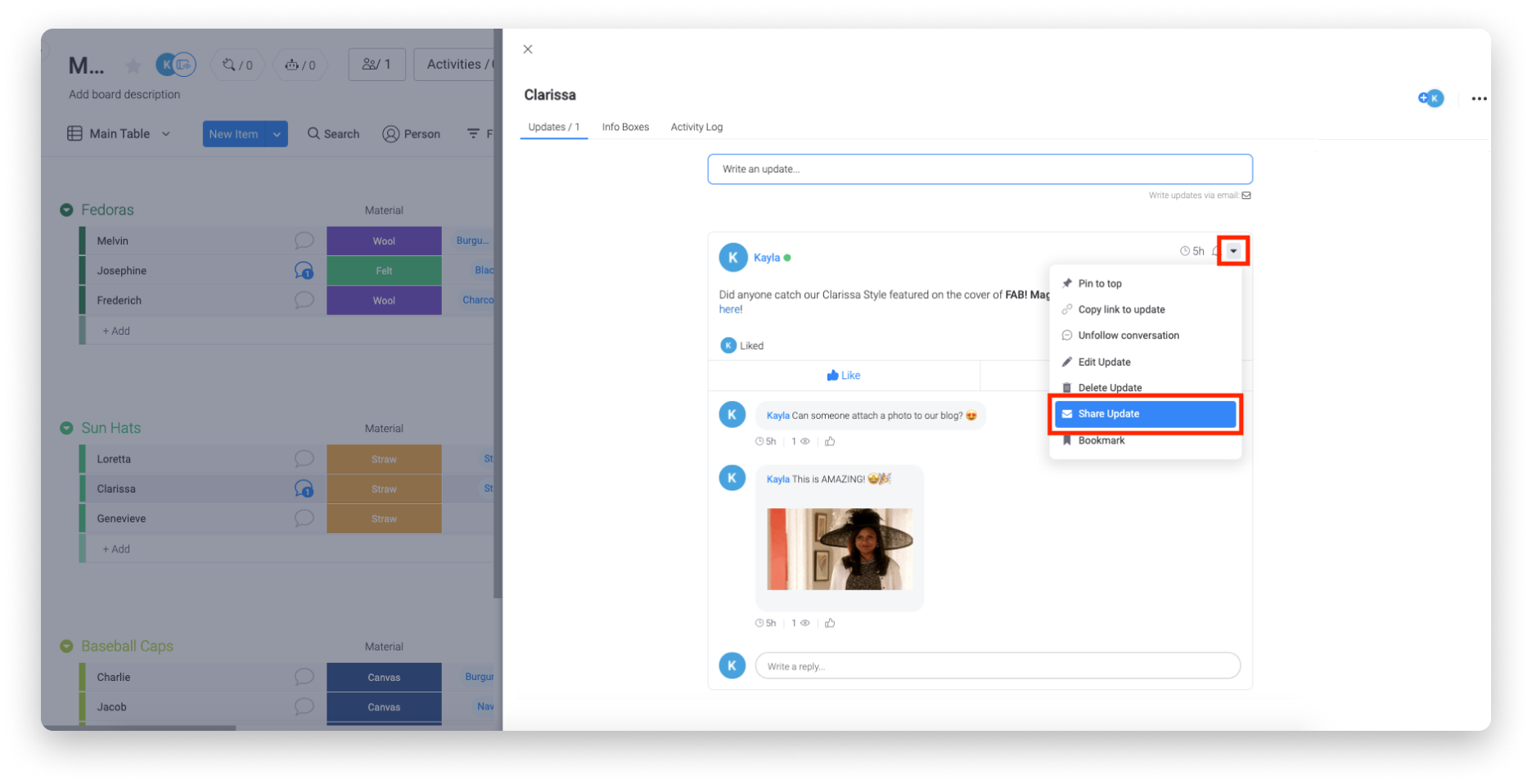Collapse the Fedoras group

(x=66, y=210)
